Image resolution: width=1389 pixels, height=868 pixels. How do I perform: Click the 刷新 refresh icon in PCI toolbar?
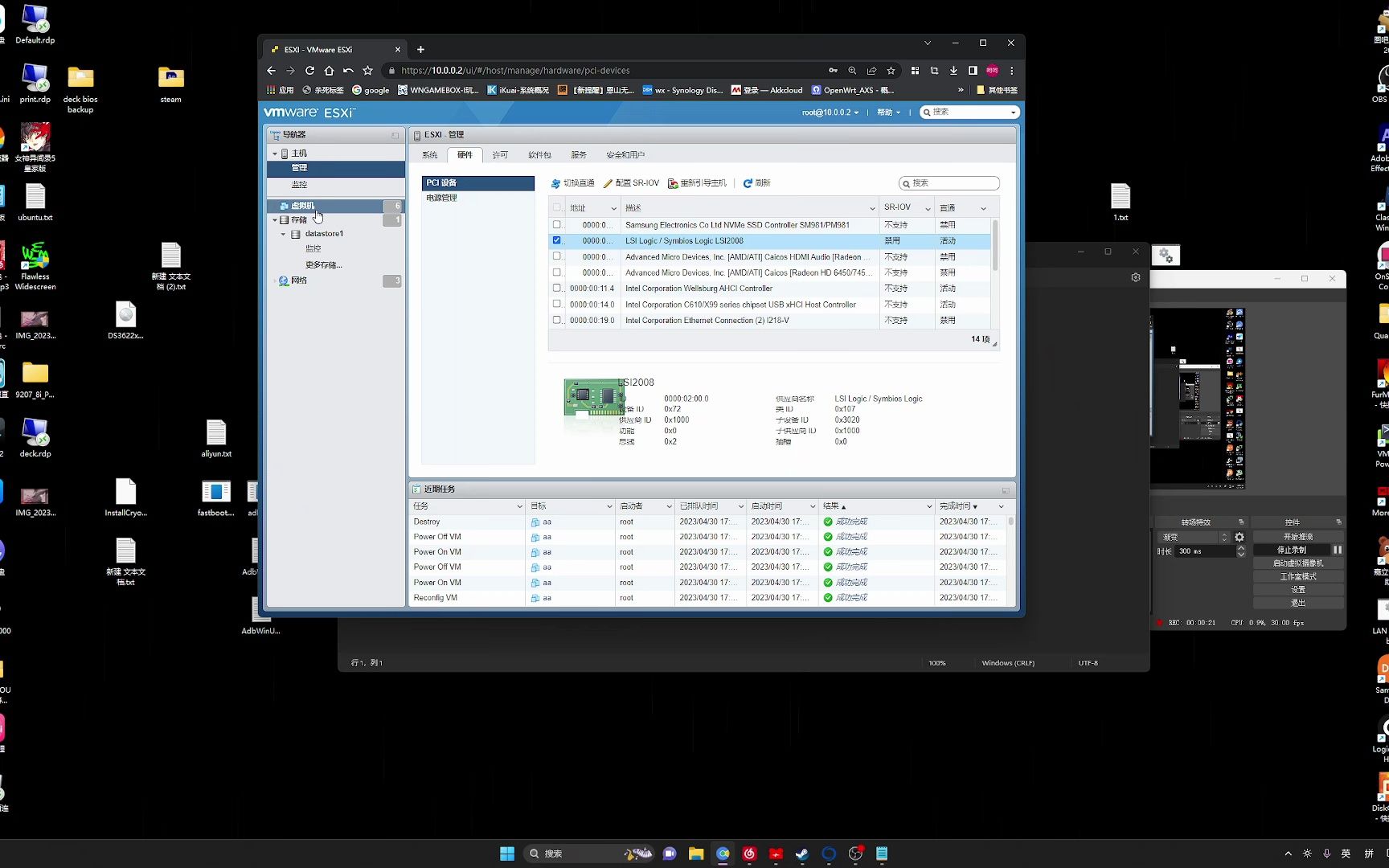[748, 183]
